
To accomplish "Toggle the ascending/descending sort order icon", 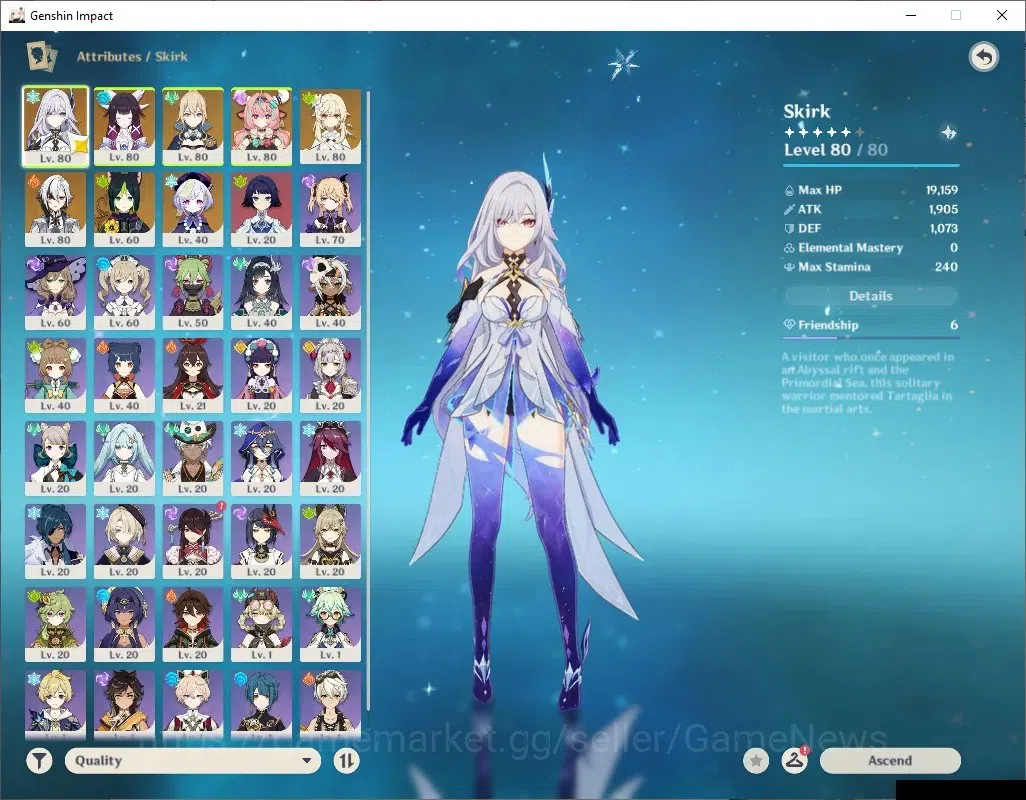I will tap(347, 761).
